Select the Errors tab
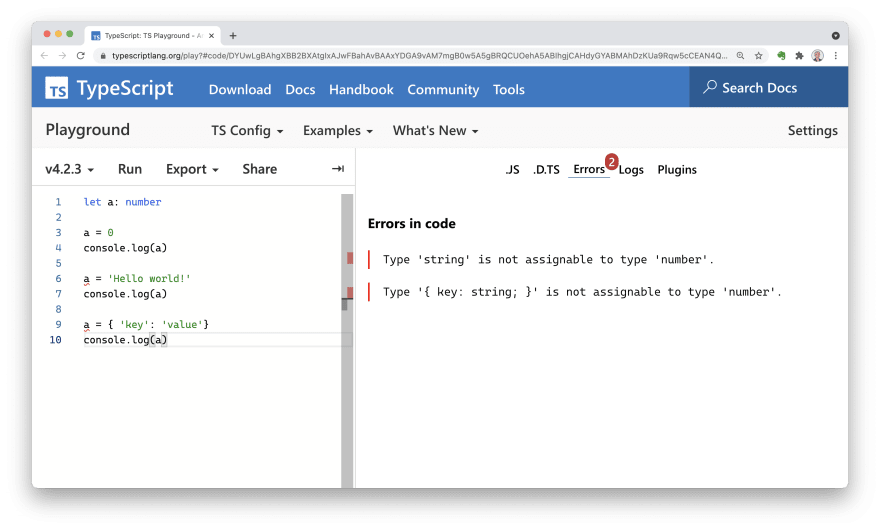The height and width of the screenshot is (530, 880). (x=589, y=170)
